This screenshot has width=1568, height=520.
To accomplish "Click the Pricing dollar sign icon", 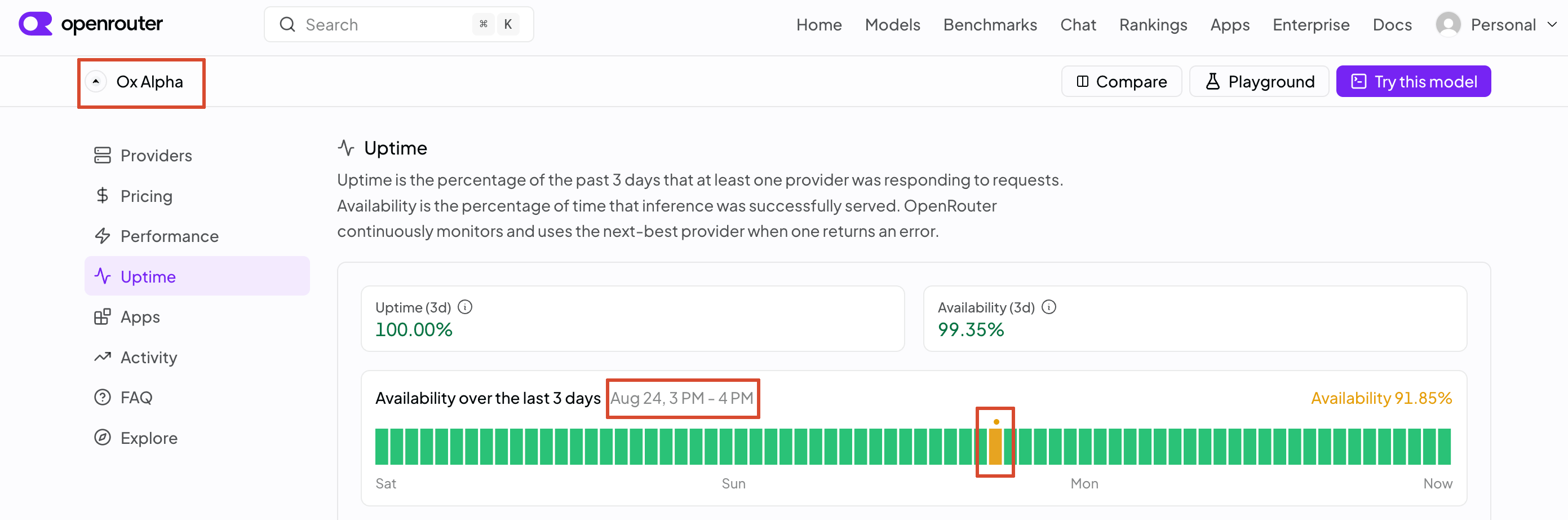I will [x=102, y=196].
